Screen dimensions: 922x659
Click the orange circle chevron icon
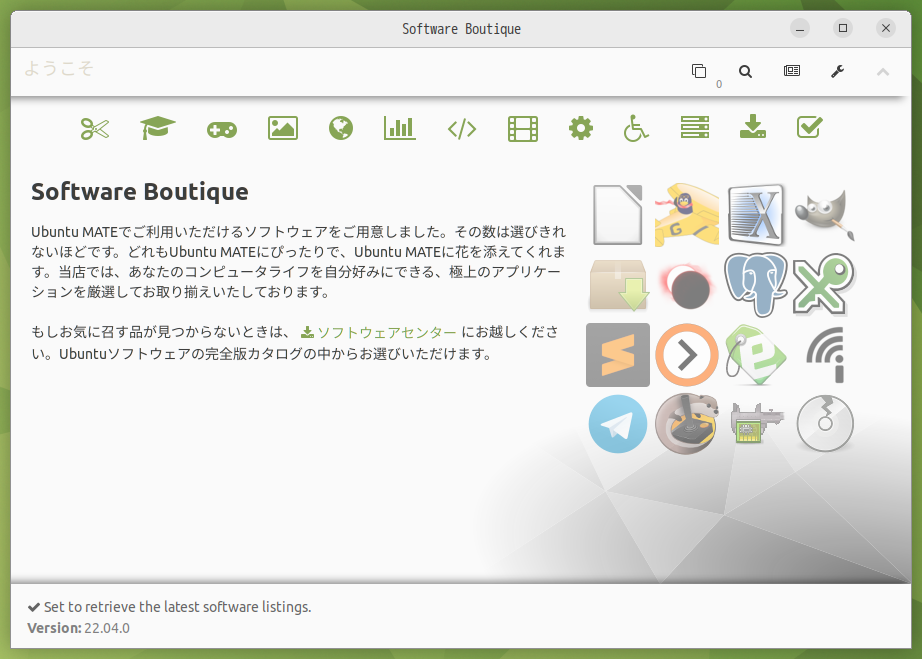click(x=687, y=355)
